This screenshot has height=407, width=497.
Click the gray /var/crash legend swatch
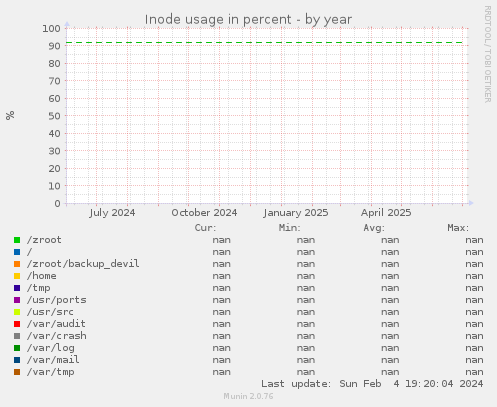point(17,336)
